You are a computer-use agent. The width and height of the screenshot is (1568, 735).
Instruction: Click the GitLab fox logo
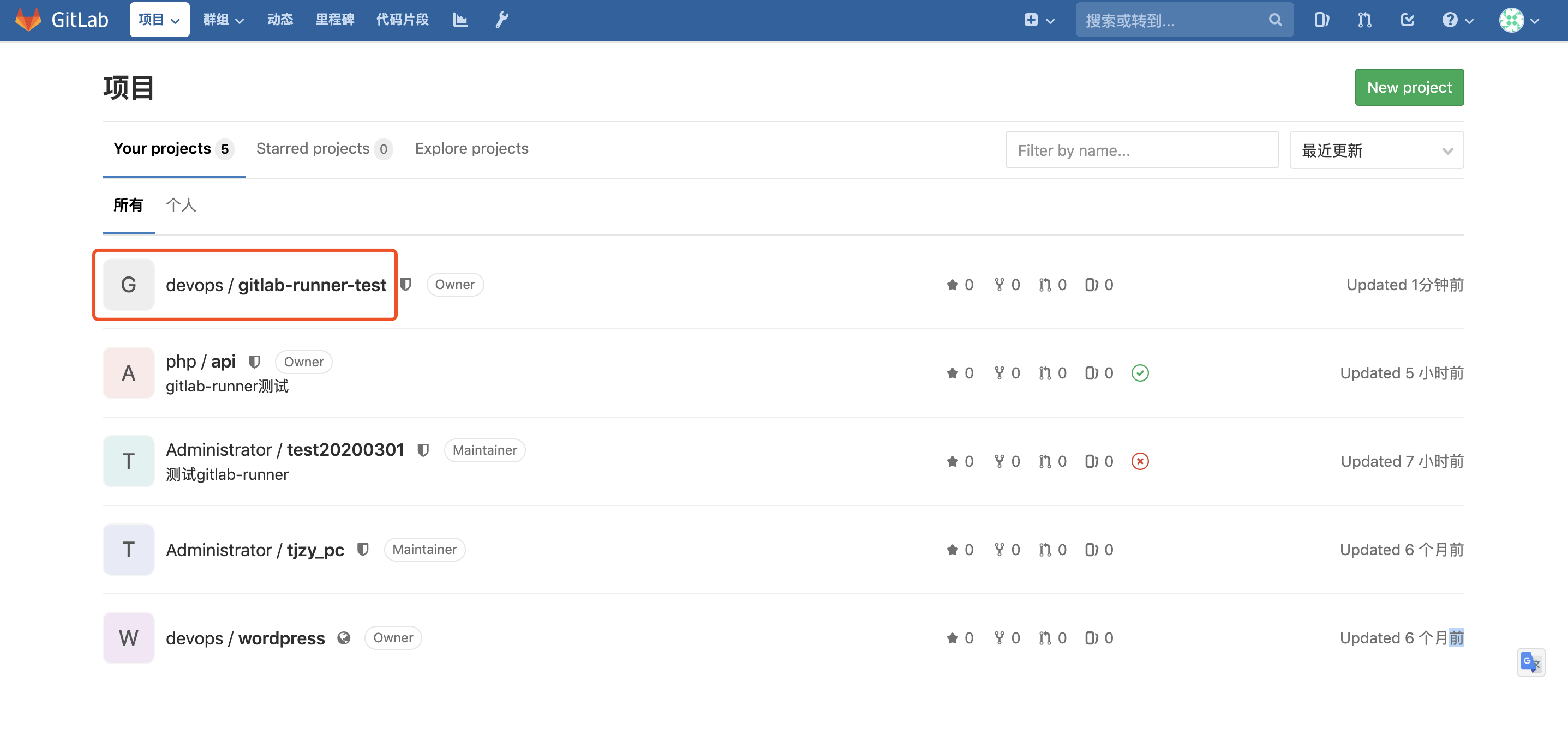pos(28,20)
